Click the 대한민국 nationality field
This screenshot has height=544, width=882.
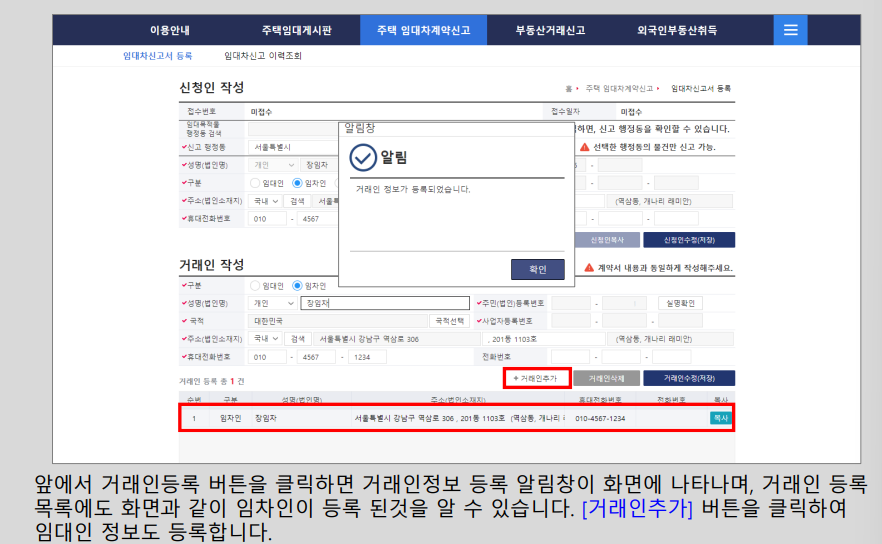338,321
